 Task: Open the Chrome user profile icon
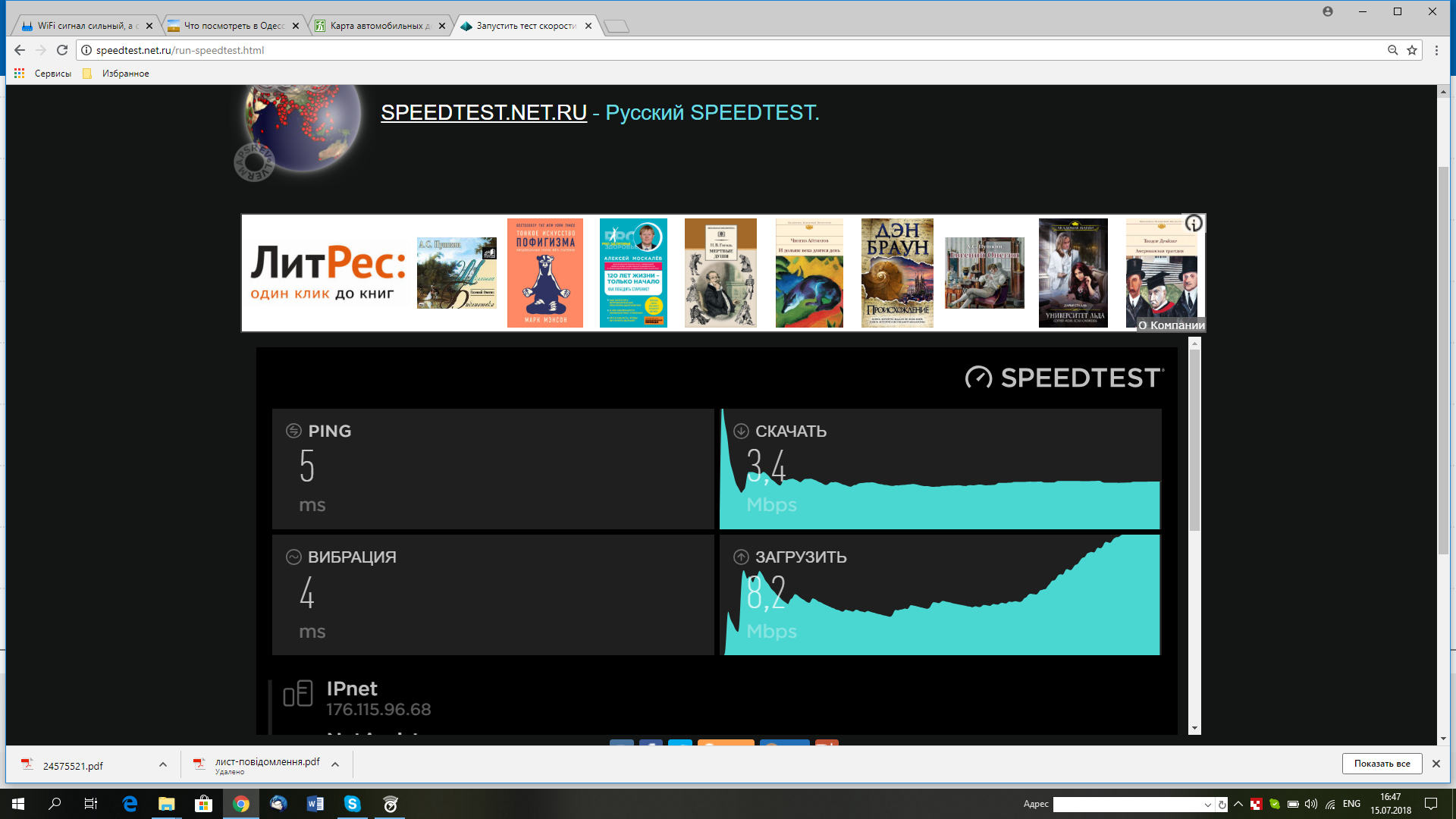pos(1328,11)
